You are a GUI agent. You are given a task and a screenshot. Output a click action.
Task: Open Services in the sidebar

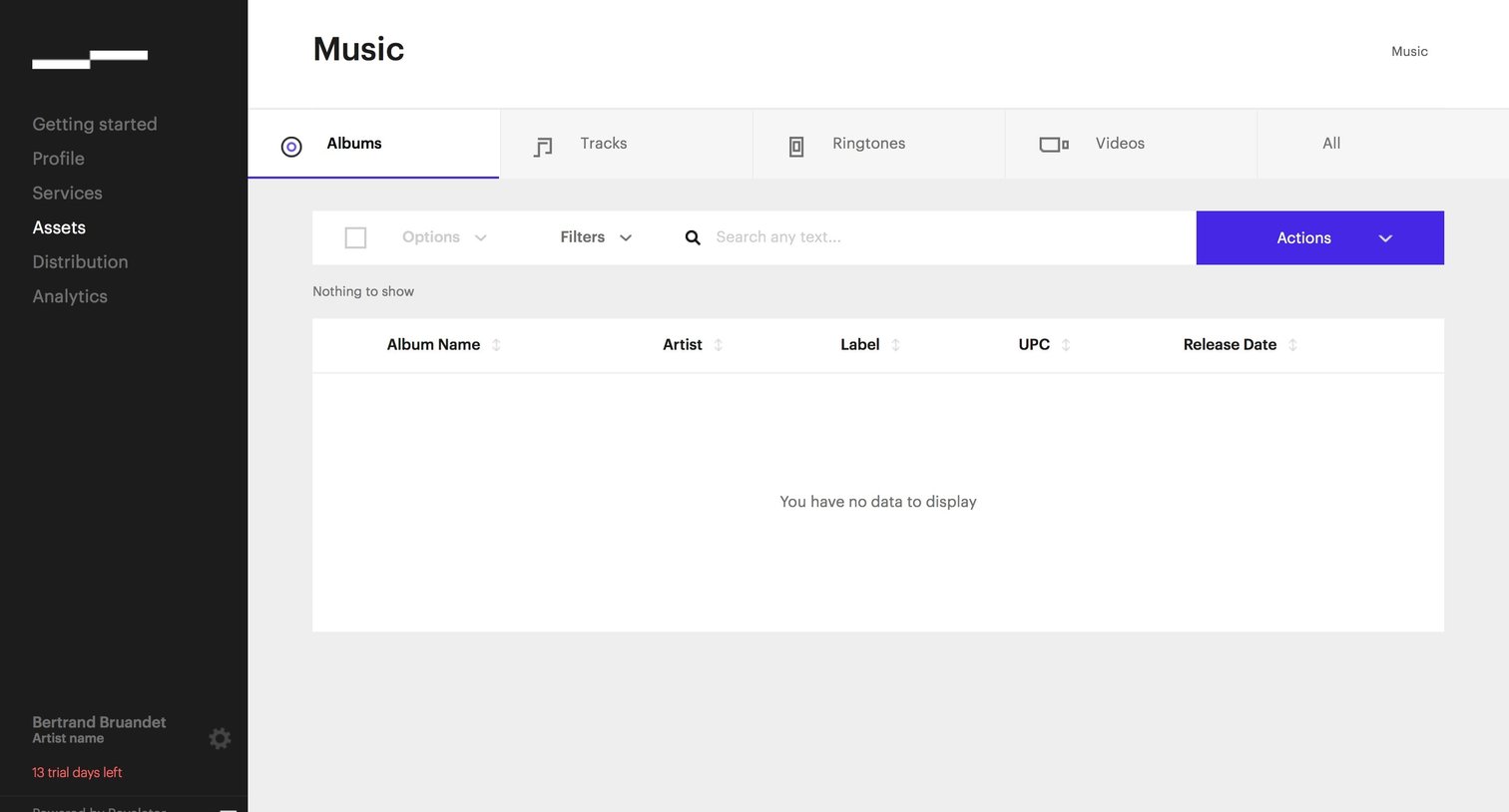pyautogui.click(x=67, y=193)
